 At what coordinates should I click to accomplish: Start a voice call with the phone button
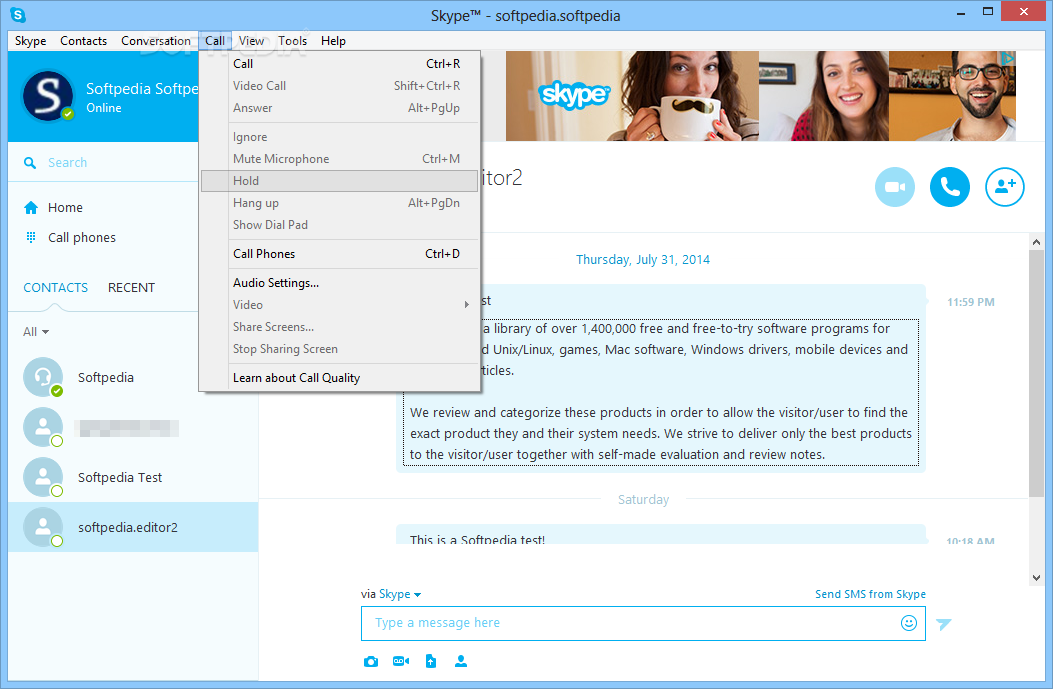pos(950,187)
